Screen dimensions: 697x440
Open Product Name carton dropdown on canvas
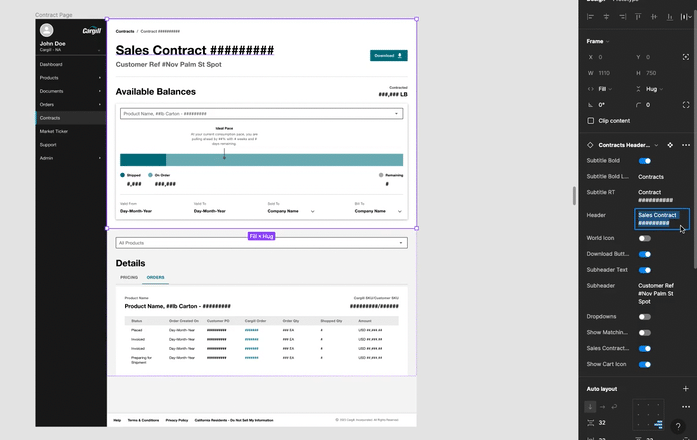coord(261,114)
